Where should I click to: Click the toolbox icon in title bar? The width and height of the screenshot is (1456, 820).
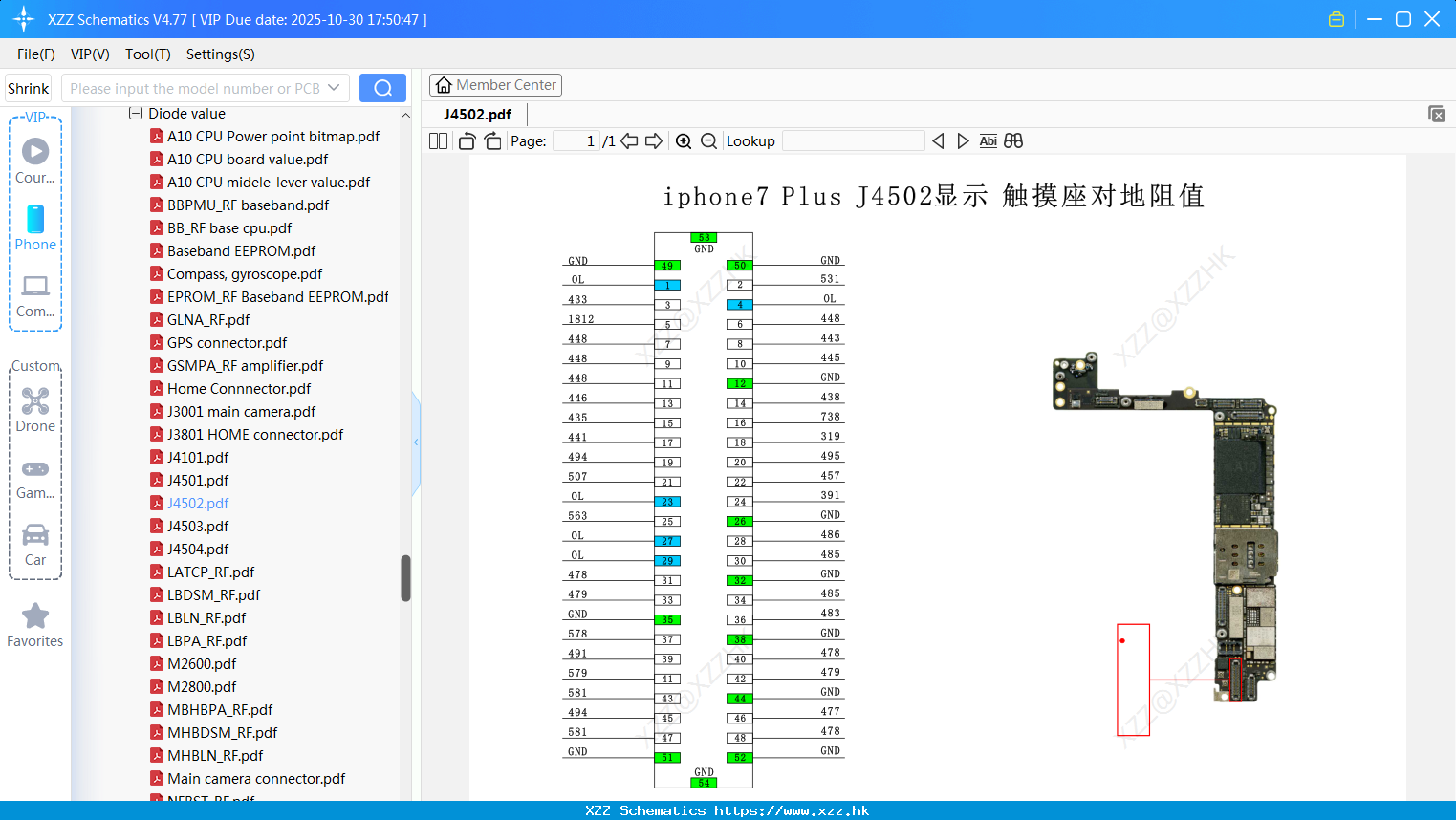pyautogui.click(x=1336, y=19)
